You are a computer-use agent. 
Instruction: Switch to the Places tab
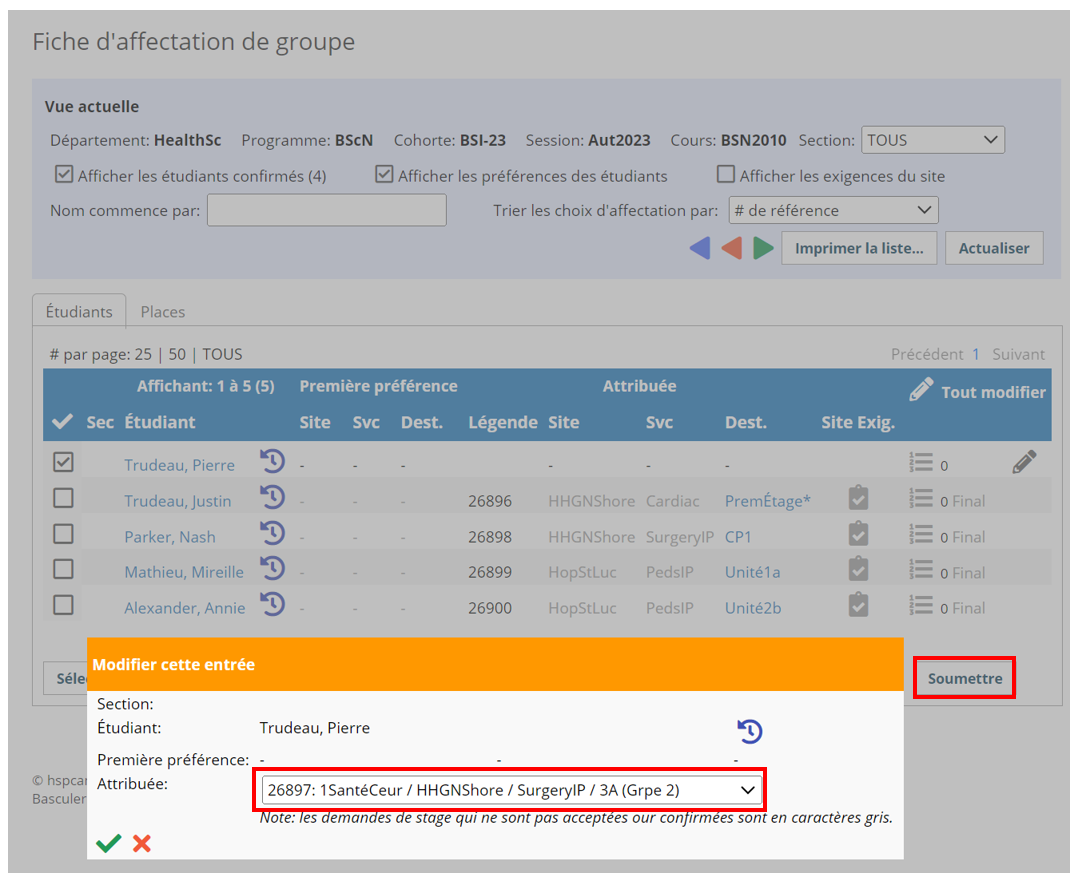(162, 312)
